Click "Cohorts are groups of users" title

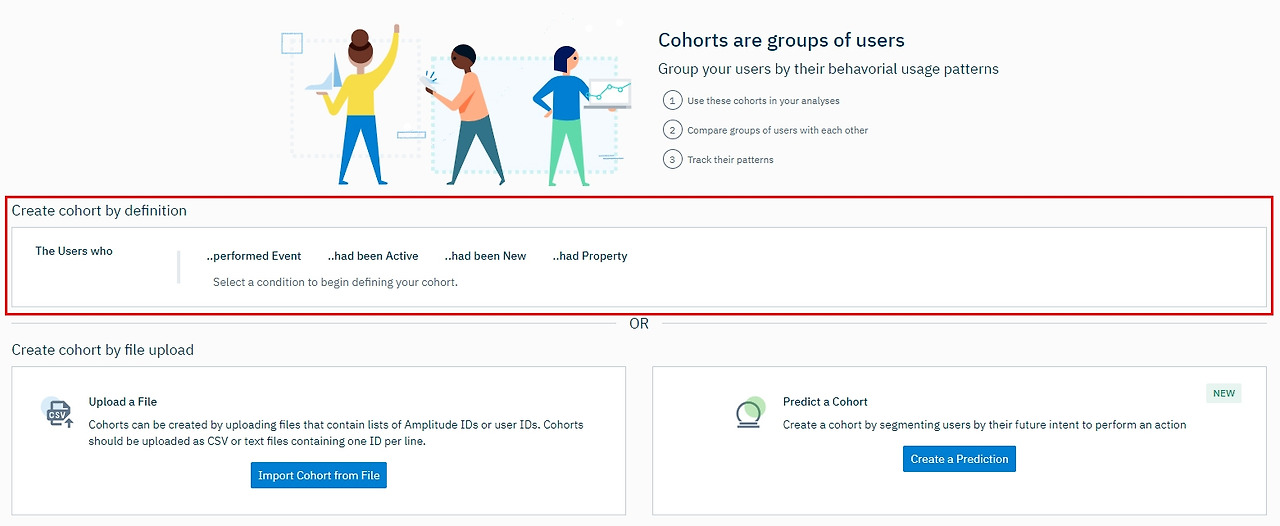point(781,41)
